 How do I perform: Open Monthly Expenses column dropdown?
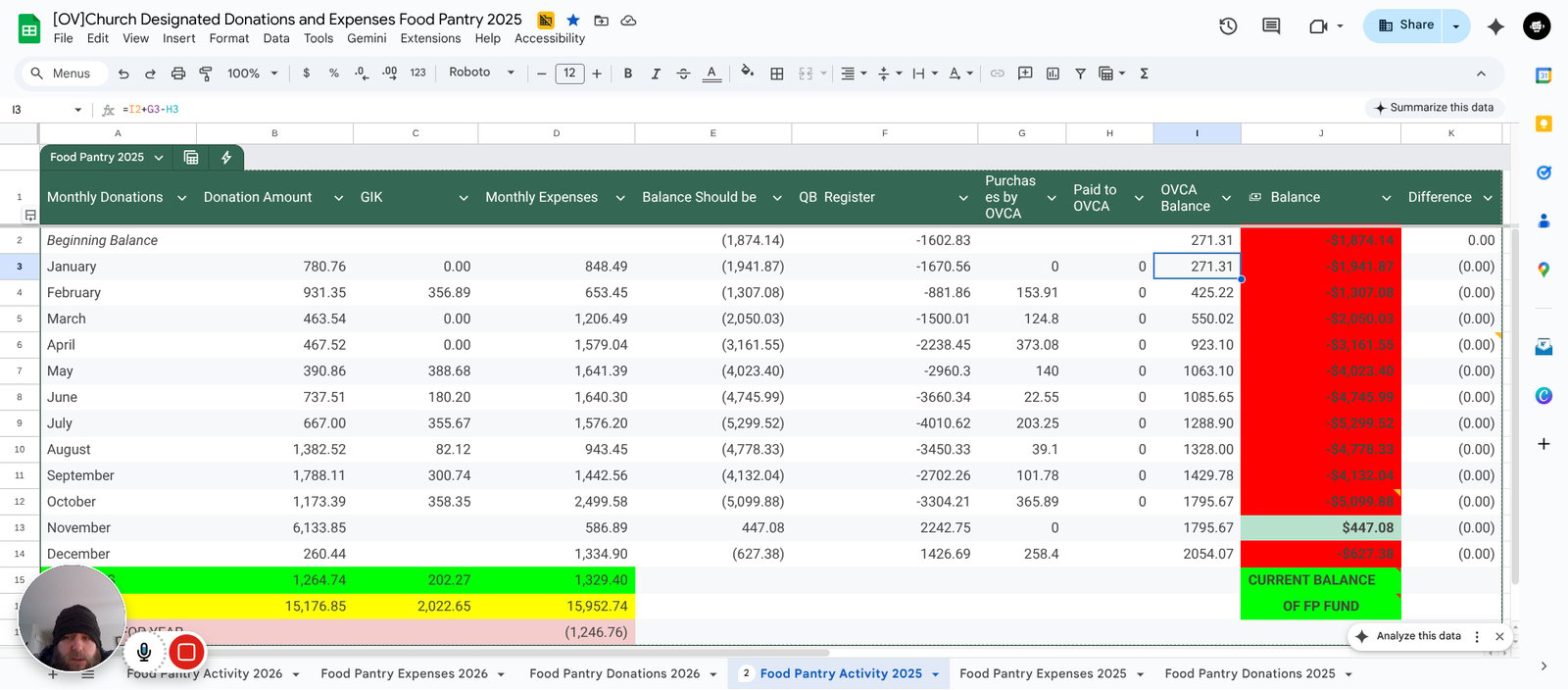(x=620, y=198)
